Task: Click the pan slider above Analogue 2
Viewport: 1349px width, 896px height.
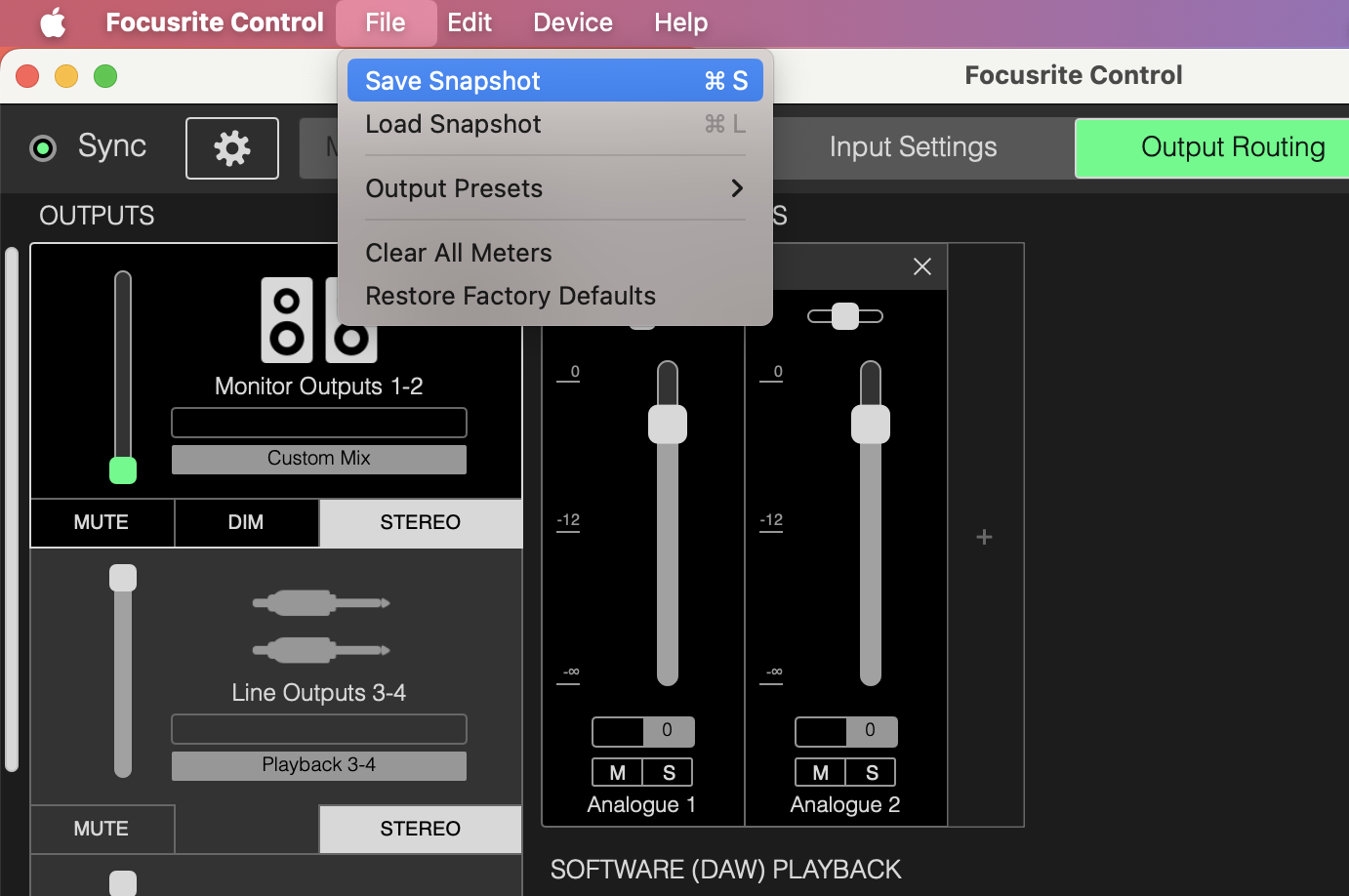Action: tap(845, 316)
